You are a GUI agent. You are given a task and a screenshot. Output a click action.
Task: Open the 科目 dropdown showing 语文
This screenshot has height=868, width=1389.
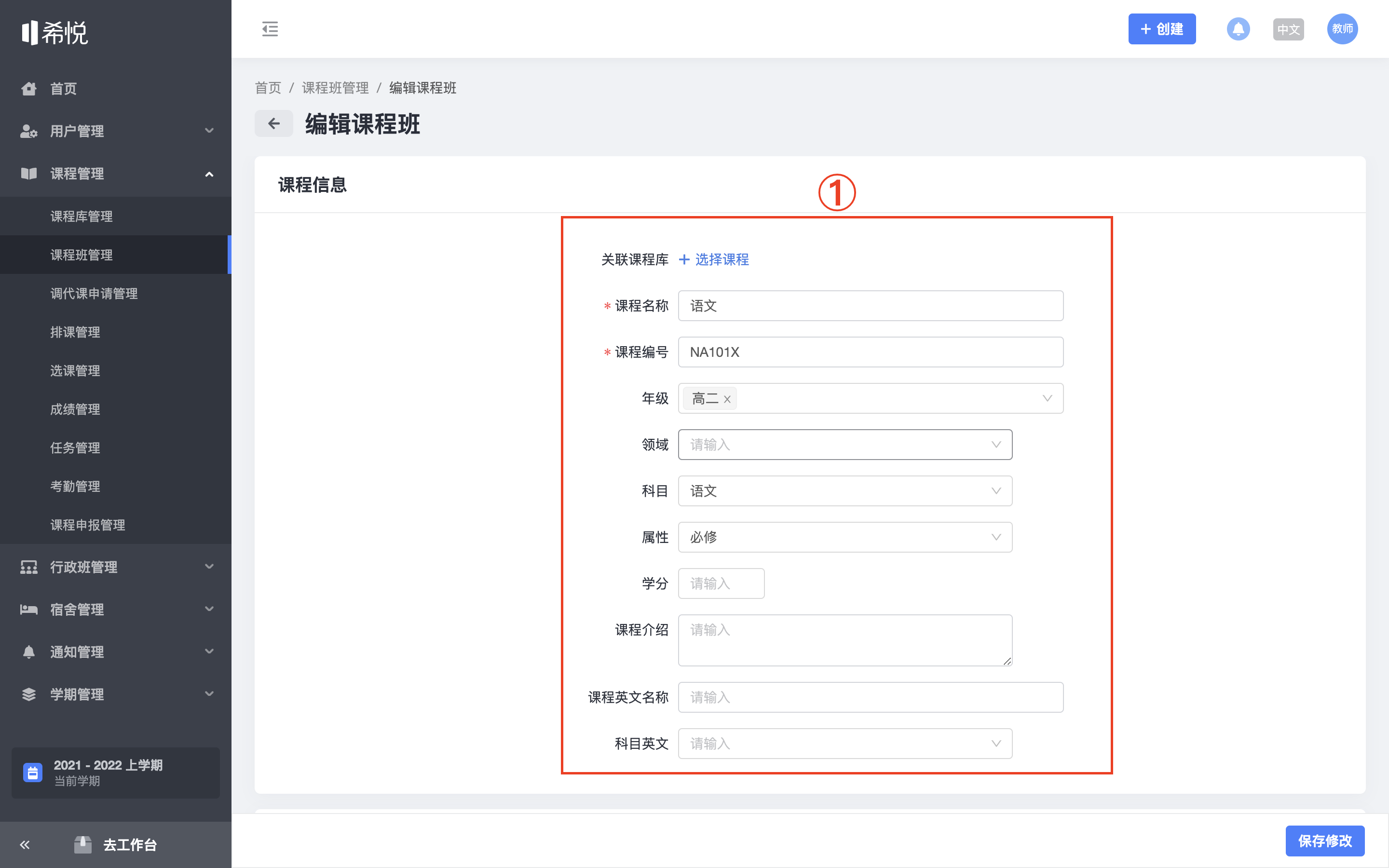click(x=845, y=491)
